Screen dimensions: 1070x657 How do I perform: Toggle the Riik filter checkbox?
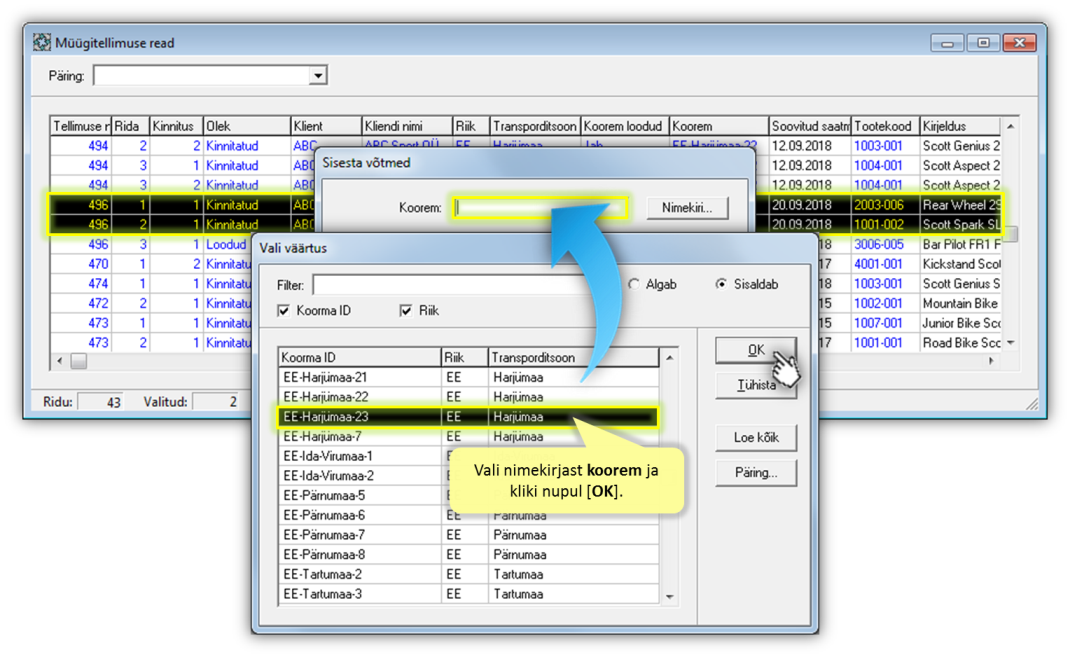(406, 311)
